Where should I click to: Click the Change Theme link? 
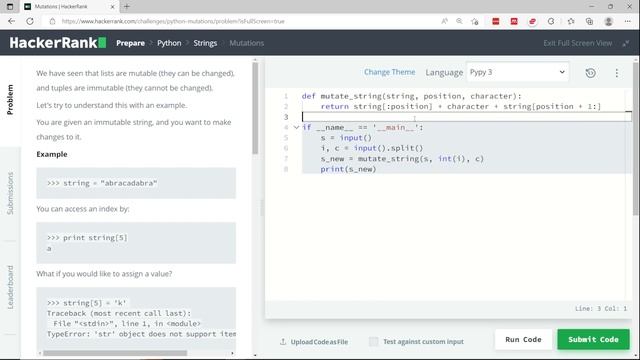coord(389,72)
